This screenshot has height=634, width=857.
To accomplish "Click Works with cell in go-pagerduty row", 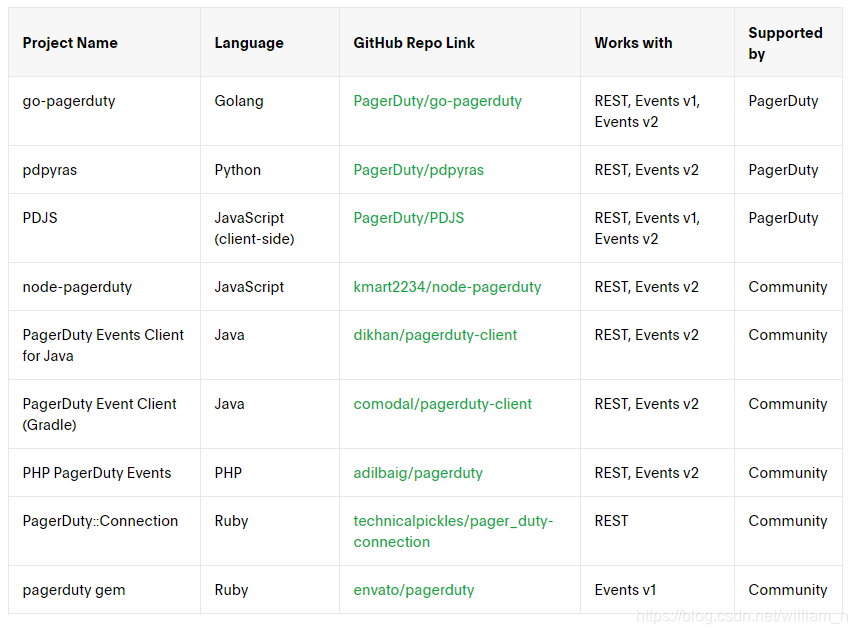I will [x=658, y=111].
